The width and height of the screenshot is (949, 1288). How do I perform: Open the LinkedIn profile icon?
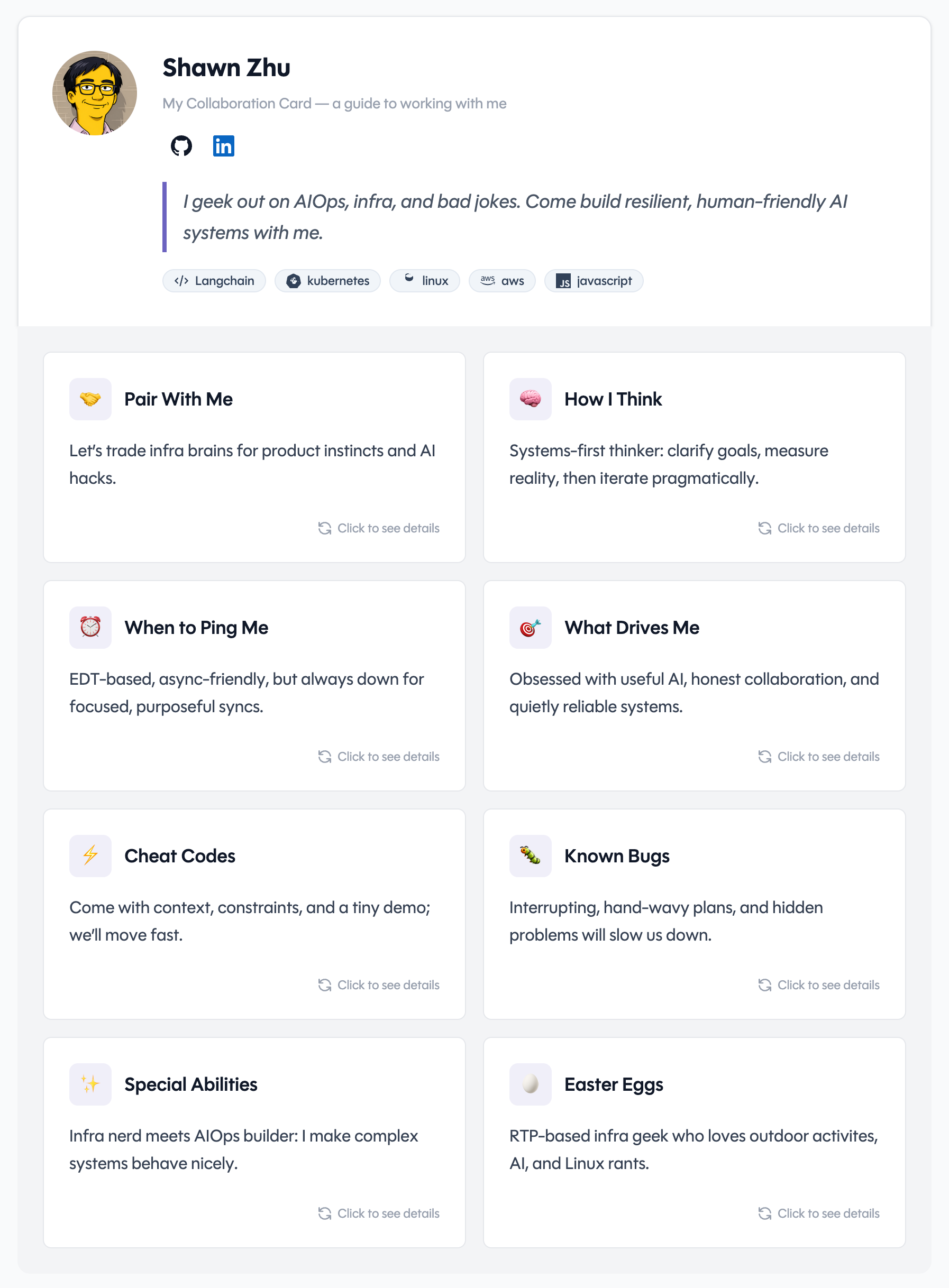coord(223,146)
